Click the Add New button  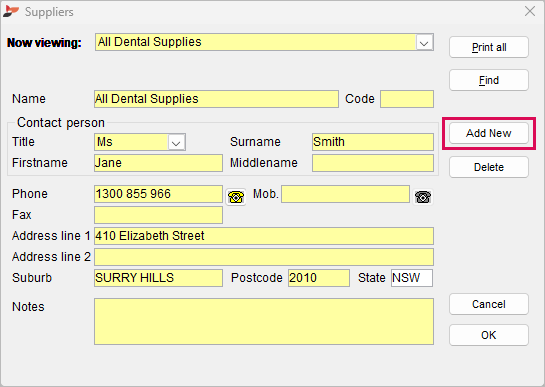pyautogui.click(x=489, y=133)
